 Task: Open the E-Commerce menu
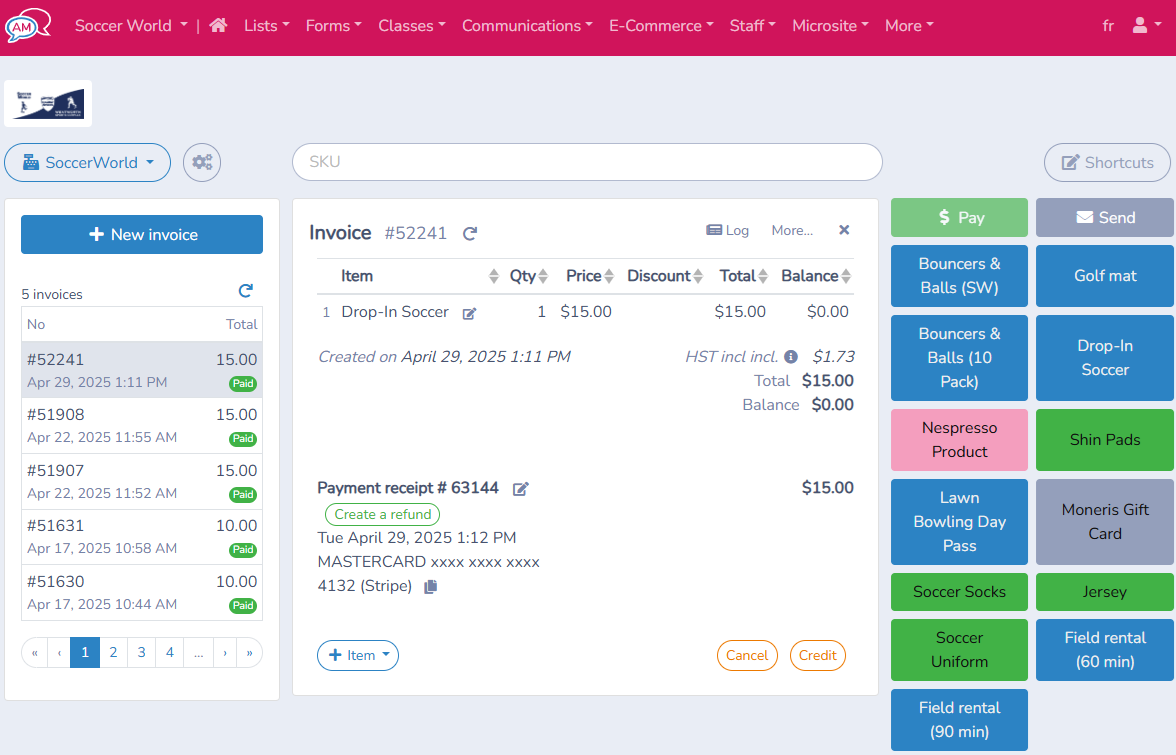pos(661,25)
